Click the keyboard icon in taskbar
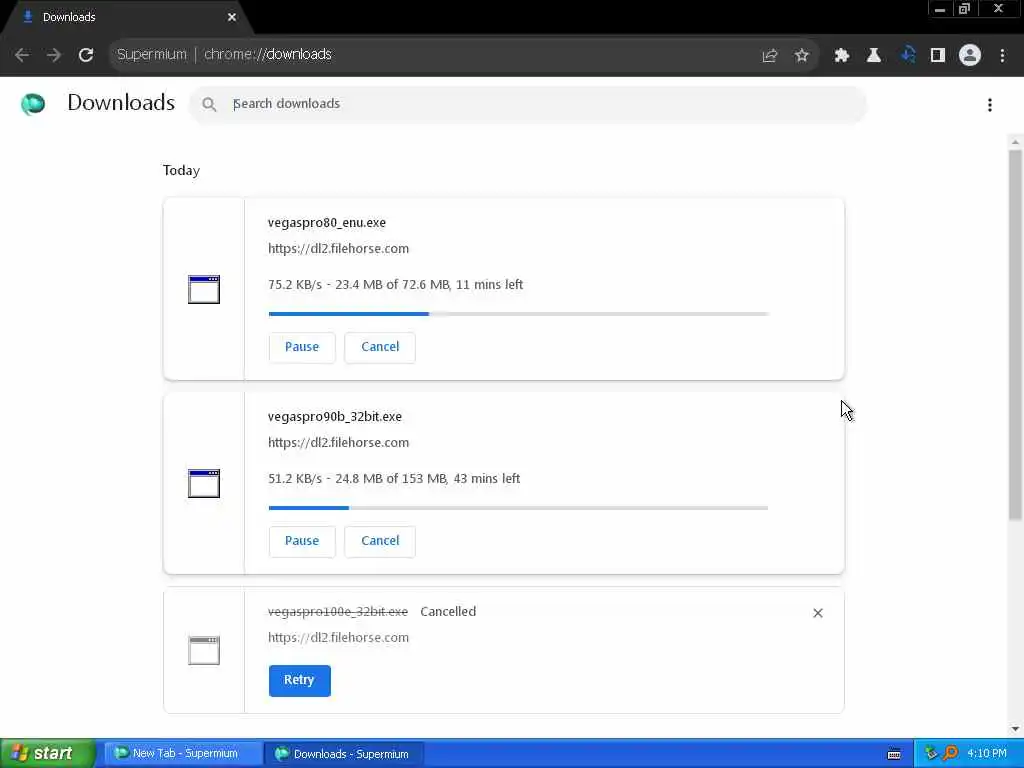This screenshot has width=1024, height=768. 894,754
